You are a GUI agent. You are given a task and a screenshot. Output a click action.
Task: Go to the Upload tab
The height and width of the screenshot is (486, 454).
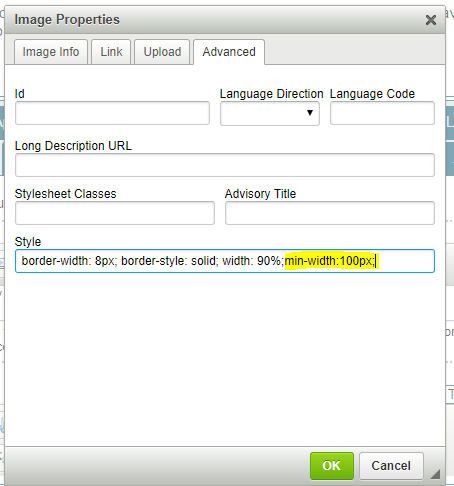click(x=162, y=52)
